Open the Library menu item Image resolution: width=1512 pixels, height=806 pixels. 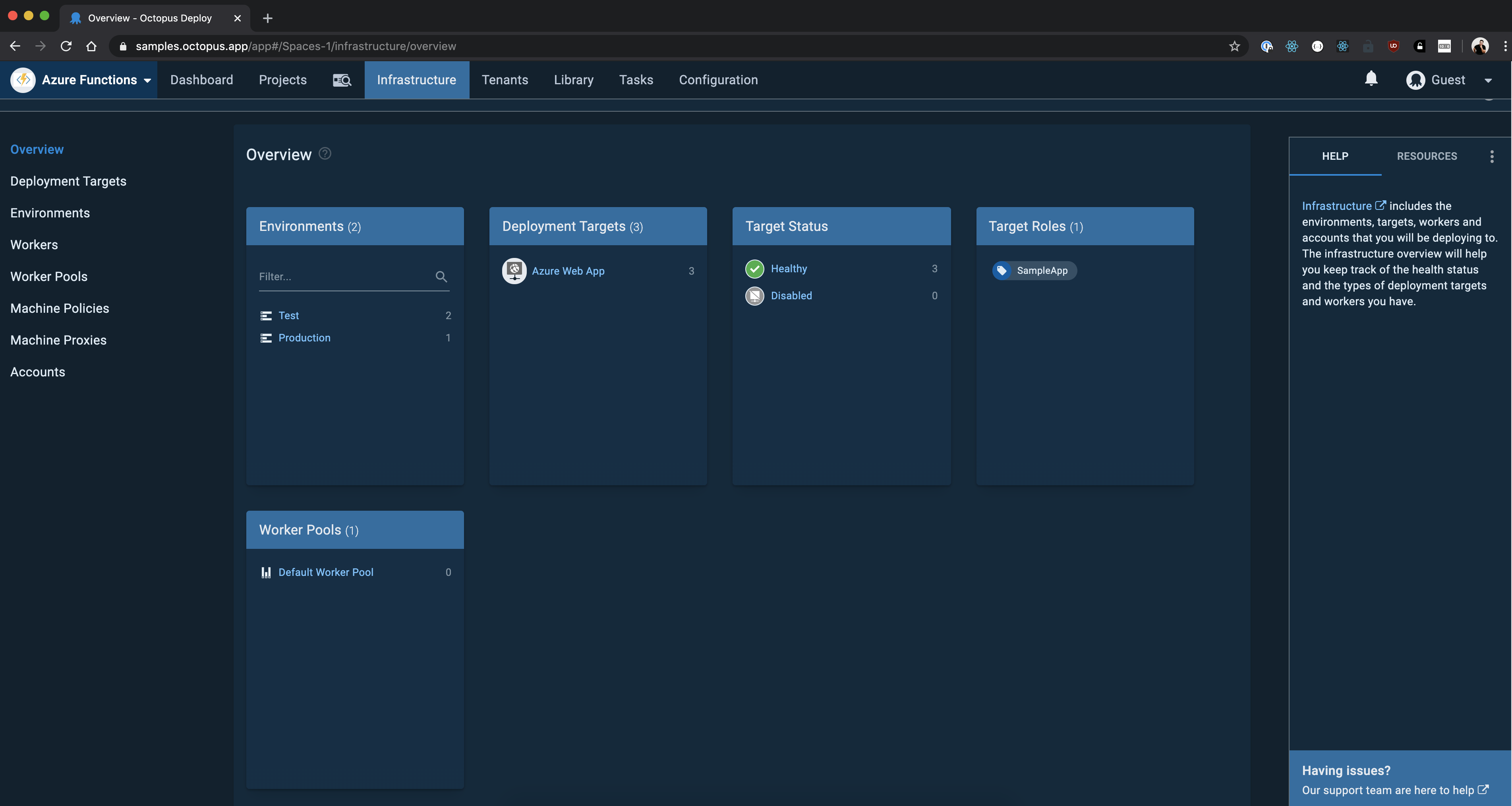point(574,80)
